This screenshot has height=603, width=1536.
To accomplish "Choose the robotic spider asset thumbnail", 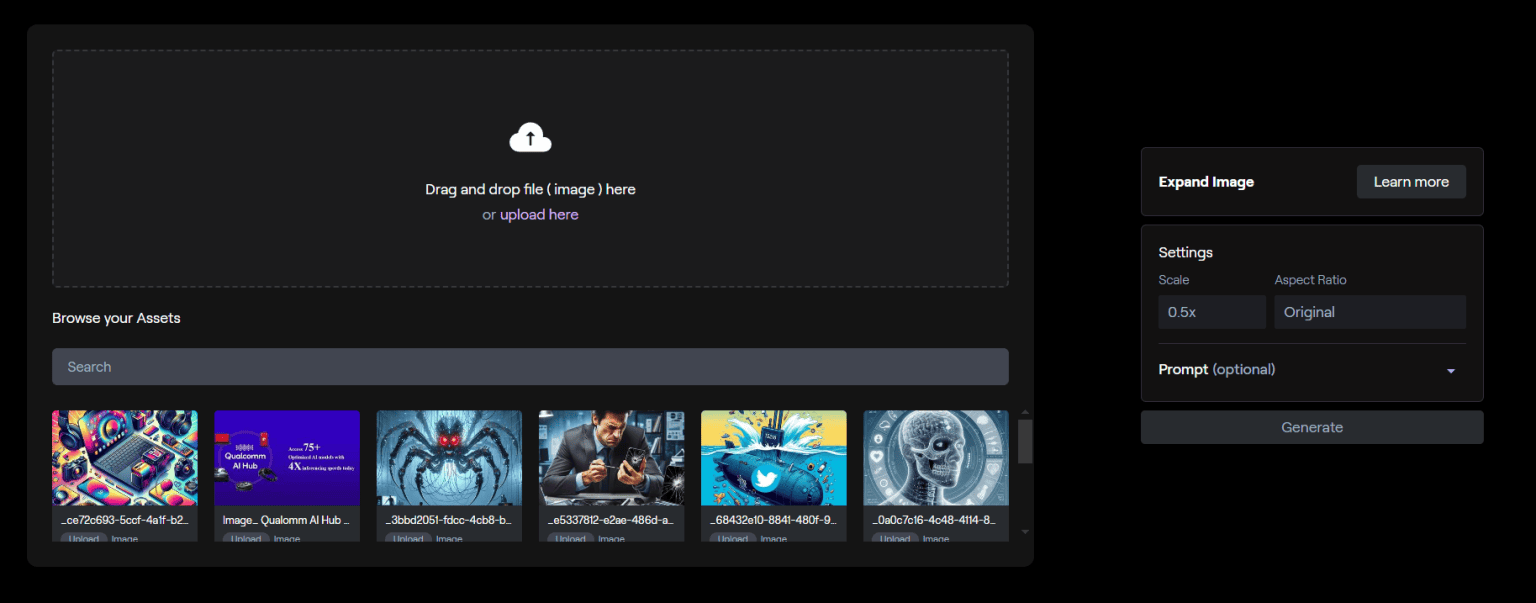I will 449,458.
